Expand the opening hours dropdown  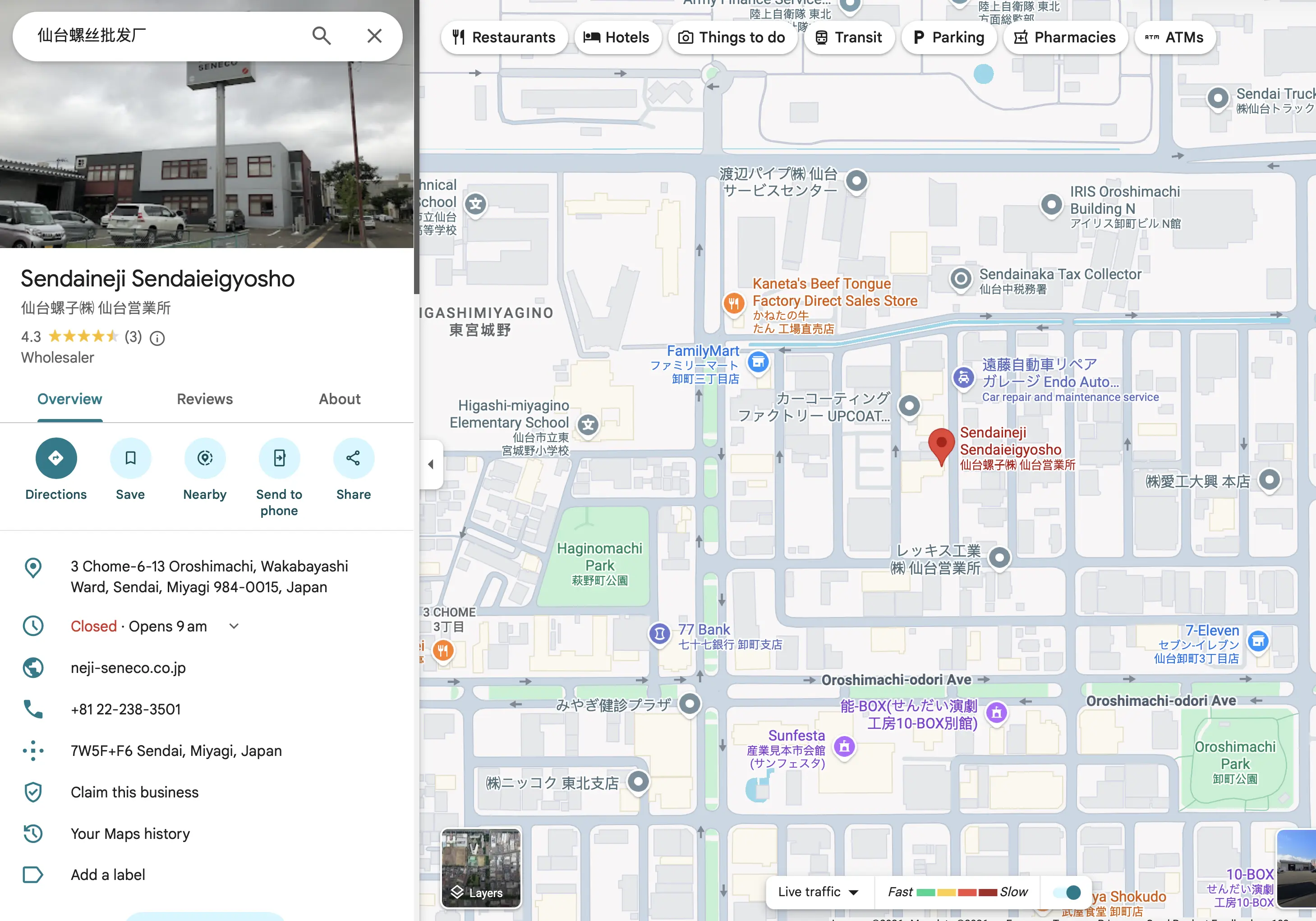pyautogui.click(x=234, y=626)
